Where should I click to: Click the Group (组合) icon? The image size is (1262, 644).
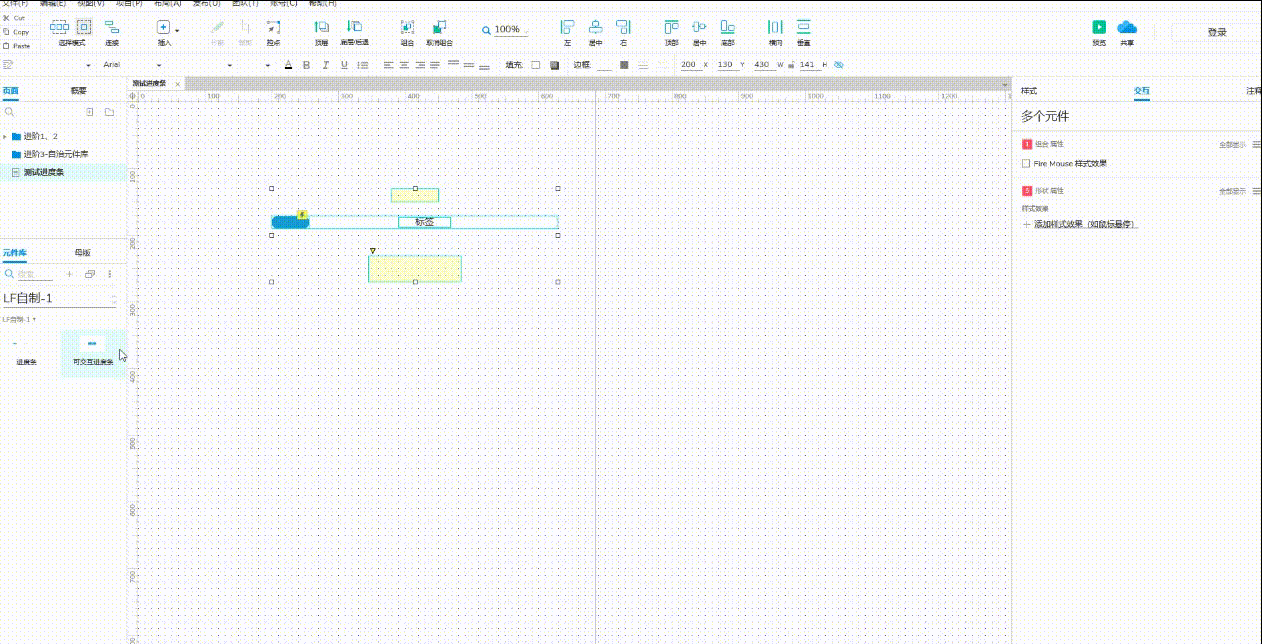tap(407, 28)
